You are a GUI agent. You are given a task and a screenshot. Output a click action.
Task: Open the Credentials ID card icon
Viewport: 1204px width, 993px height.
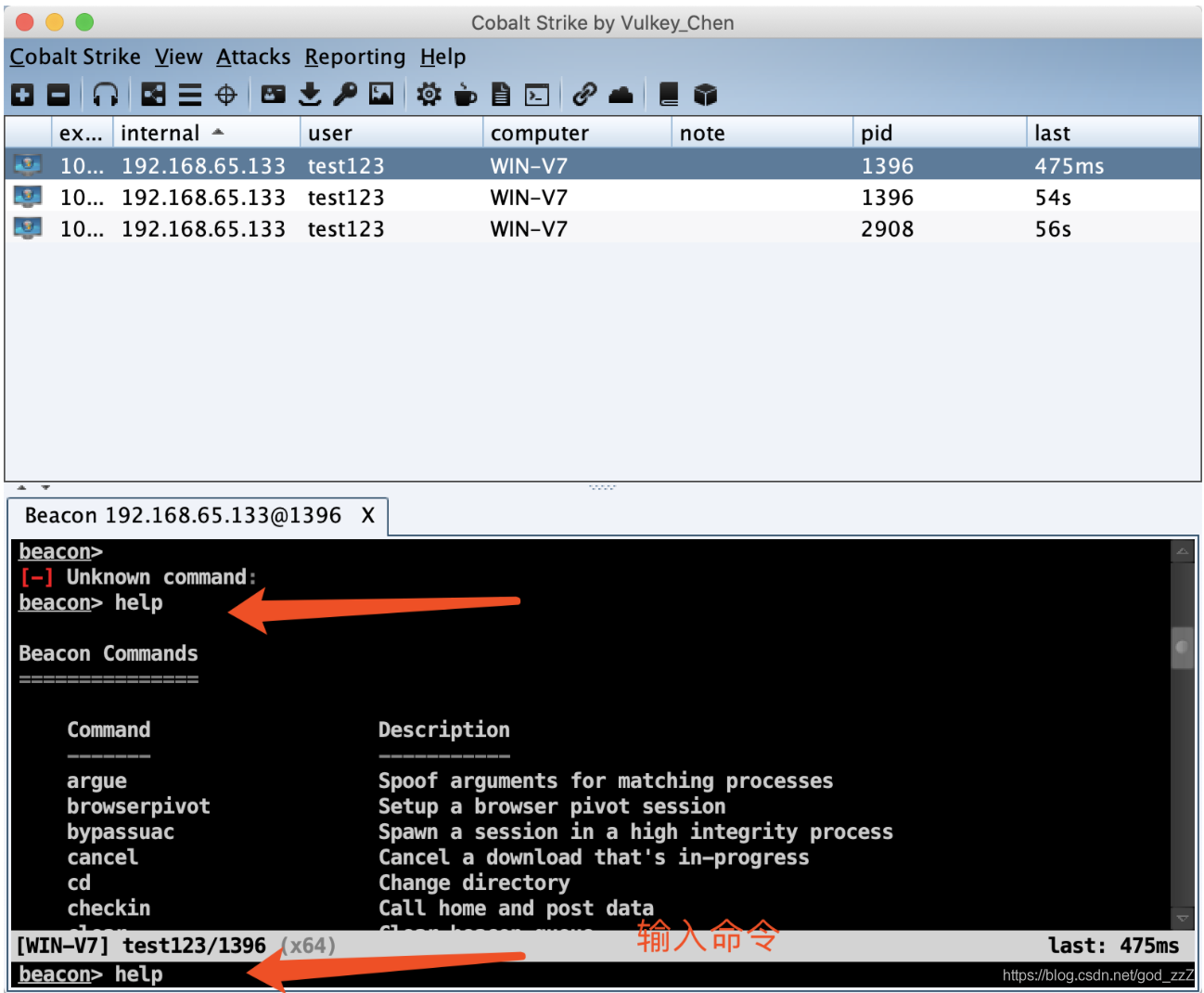click(x=273, y=94)
